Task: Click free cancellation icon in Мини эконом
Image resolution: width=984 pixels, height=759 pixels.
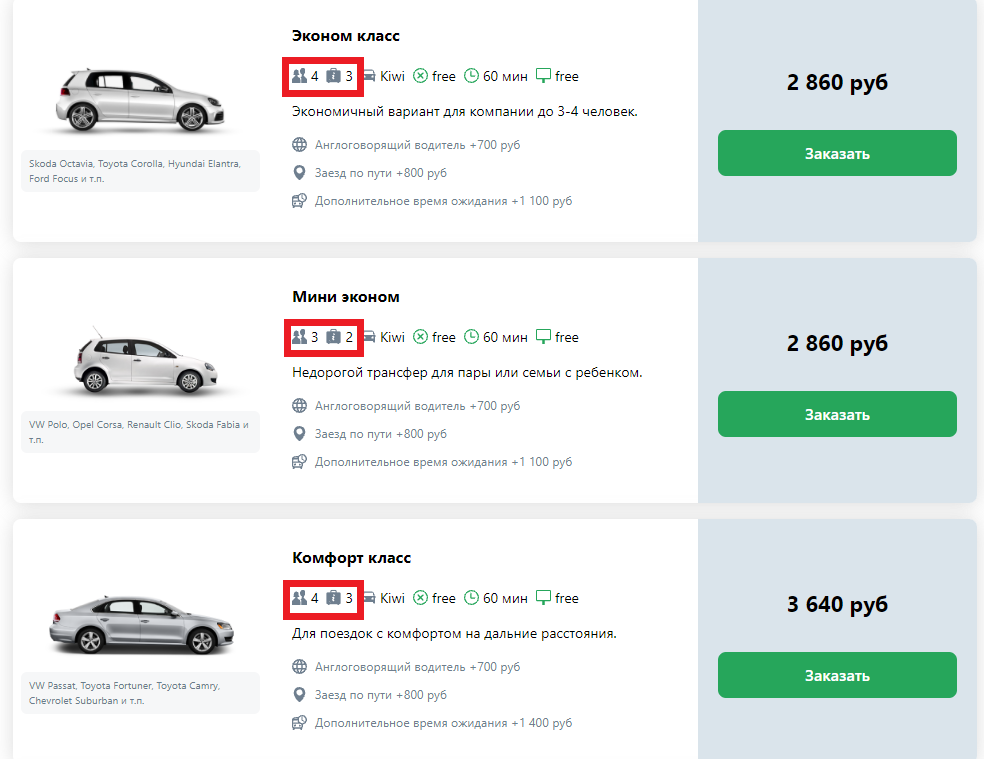Action: point(421,337)
